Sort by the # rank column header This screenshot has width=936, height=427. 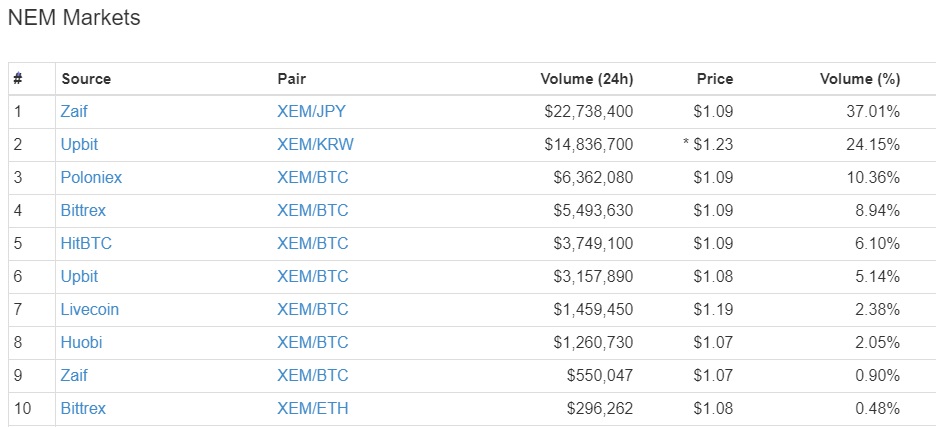pos(18,79)
